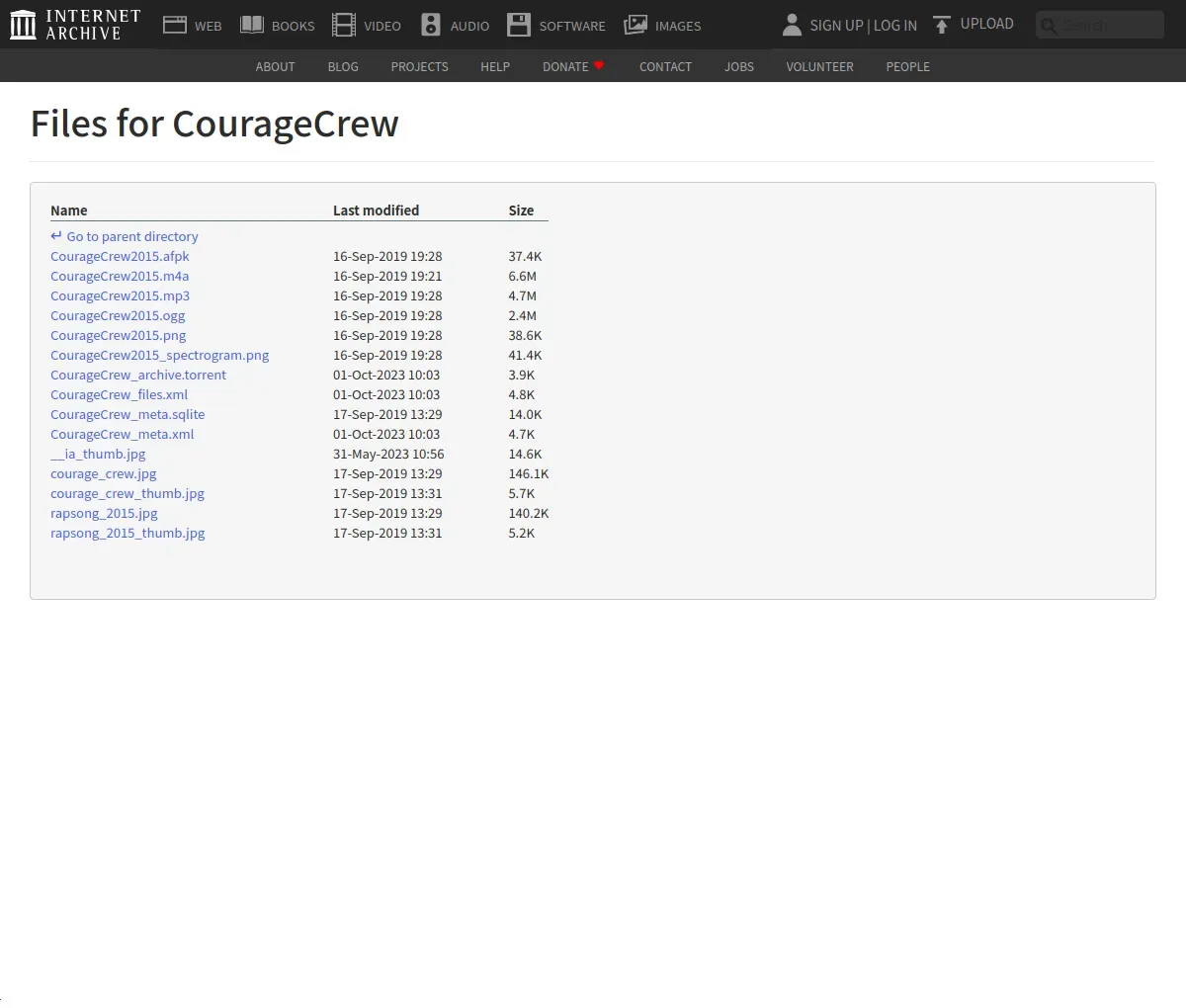Open rapsong_2015.jpg image
The image size is (1186, 1008).
104,514
